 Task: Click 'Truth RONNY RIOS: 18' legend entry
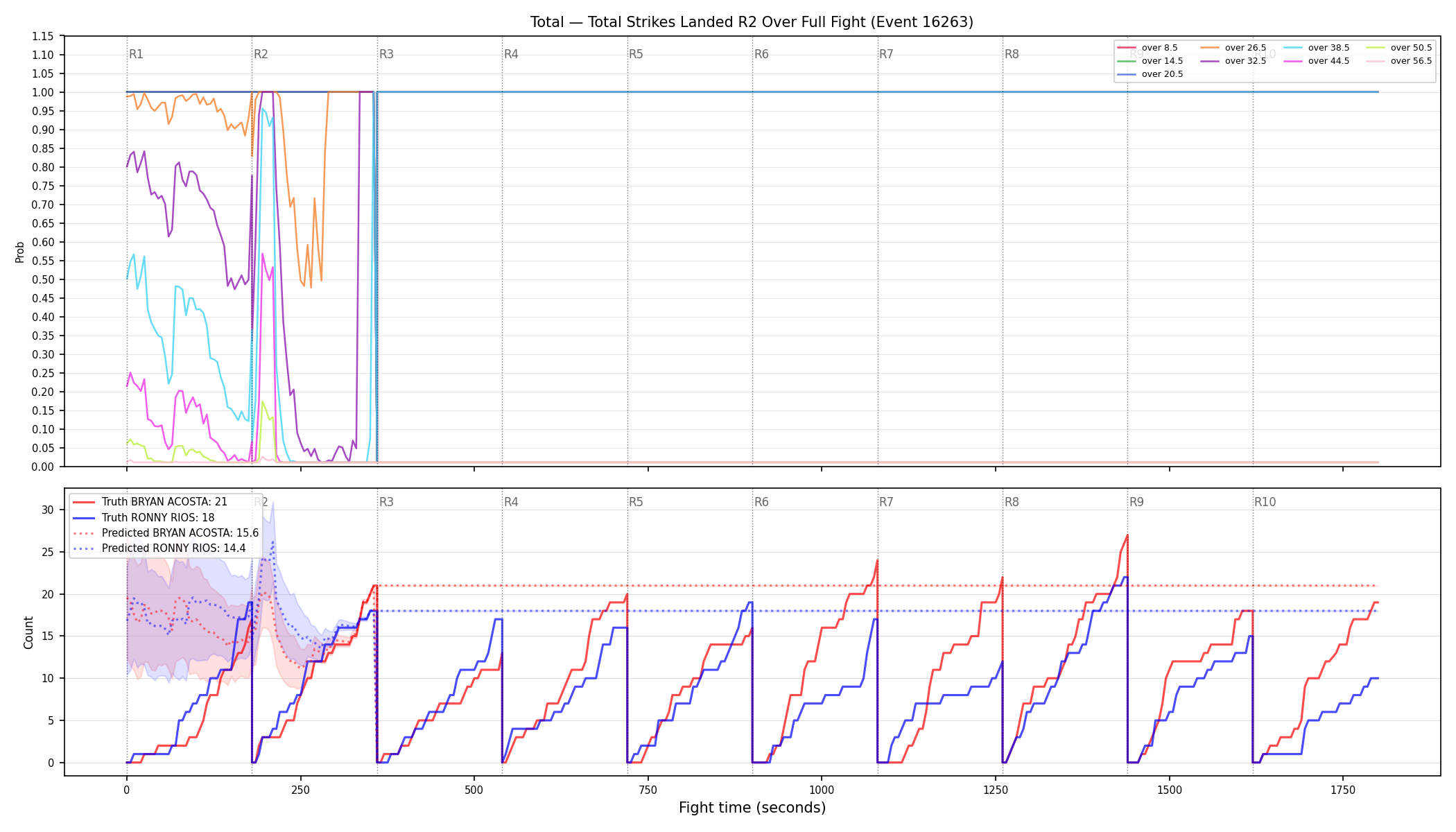pyautogui.click(x=144, y=518)
